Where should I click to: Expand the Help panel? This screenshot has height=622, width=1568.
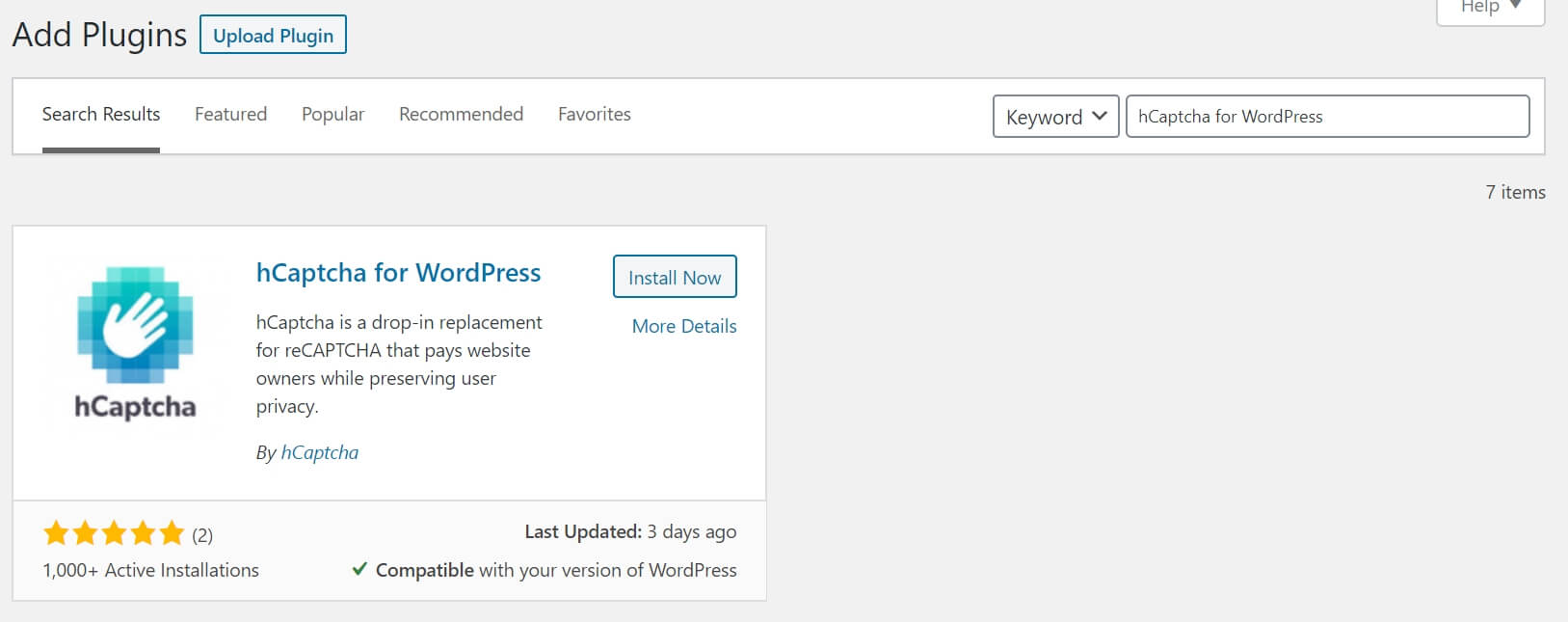[1489, 7]
